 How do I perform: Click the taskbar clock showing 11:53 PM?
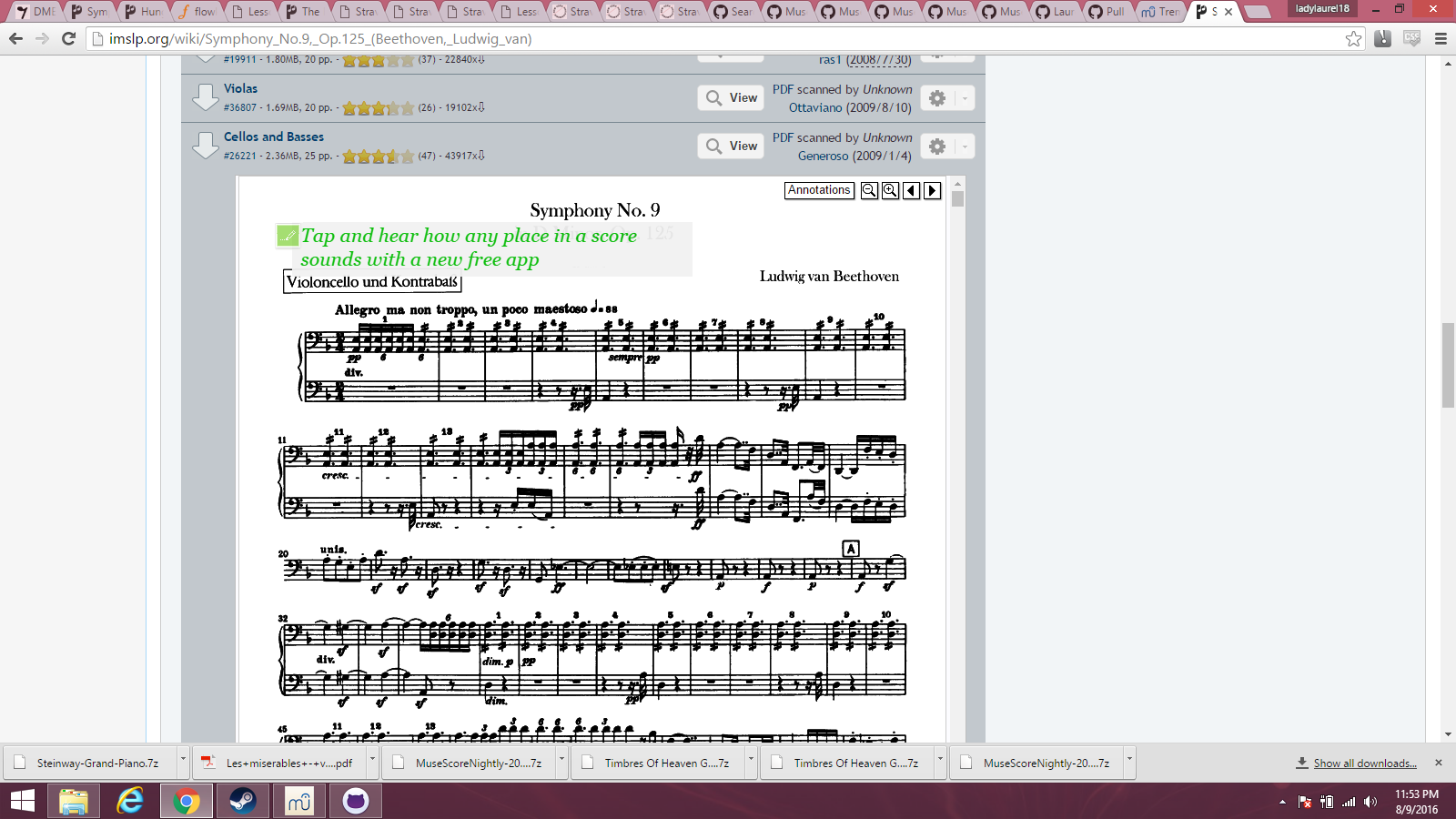pos(1417,802)
